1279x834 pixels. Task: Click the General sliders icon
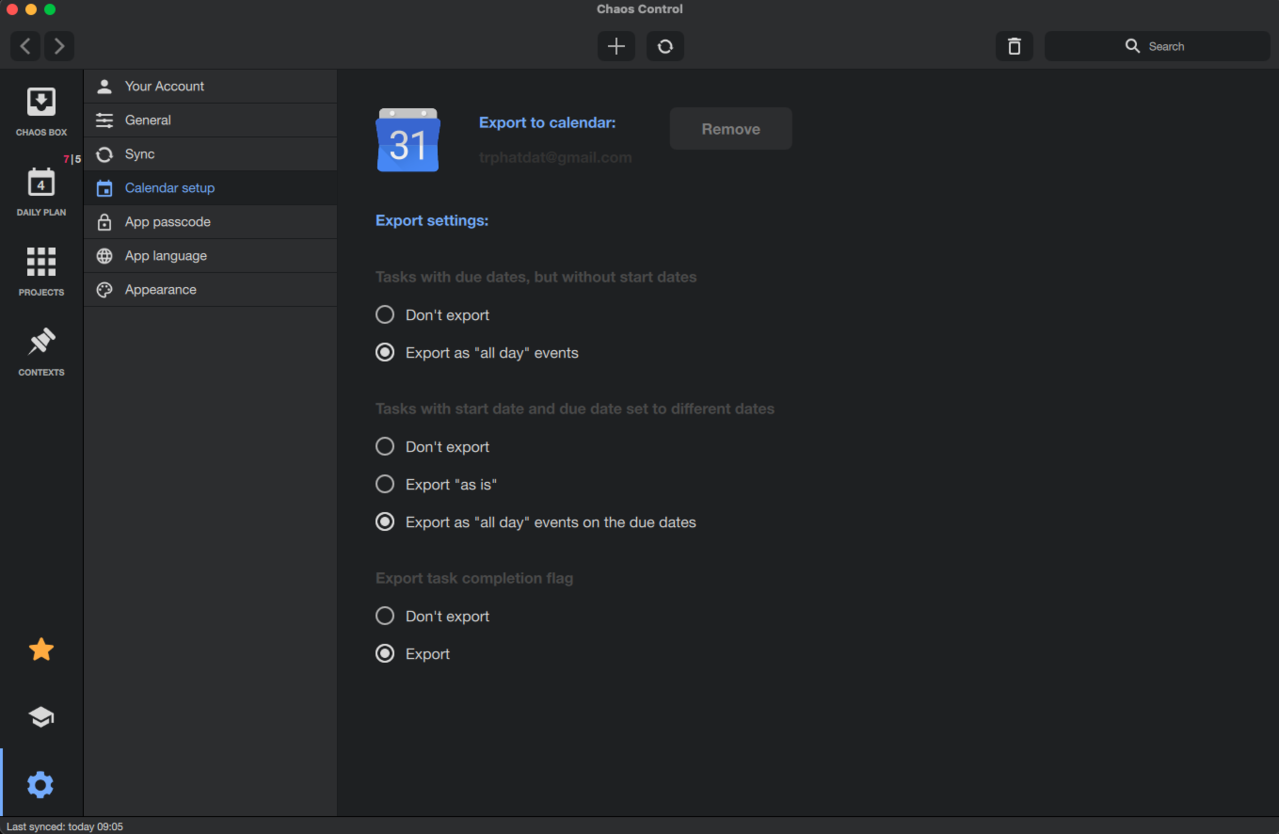click(x=104, y=120)
